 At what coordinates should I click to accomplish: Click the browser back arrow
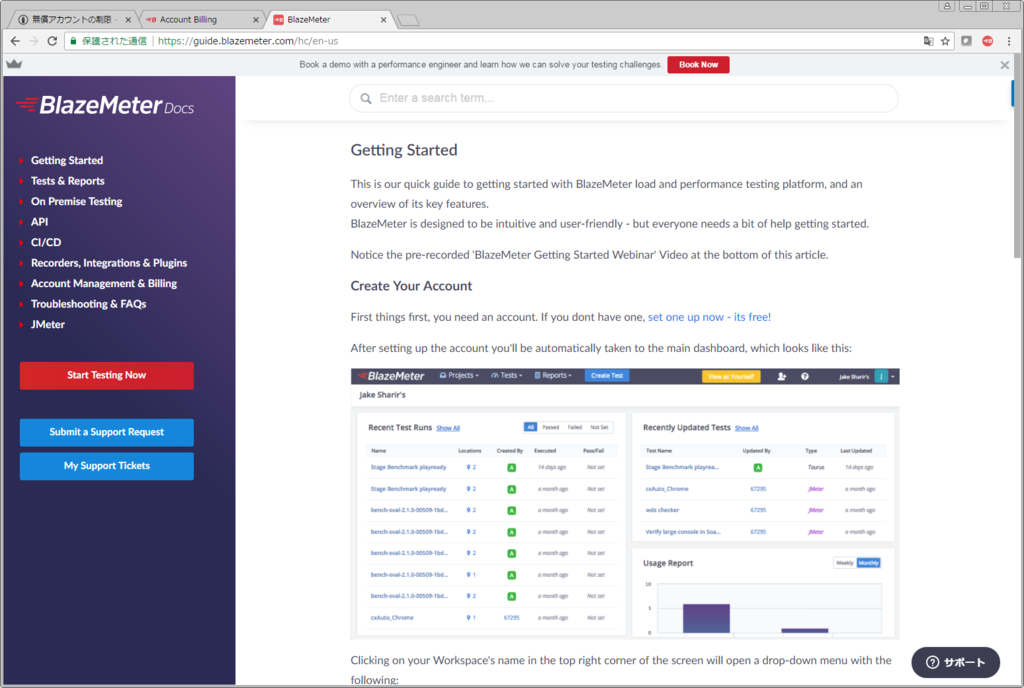pos(15,41)
